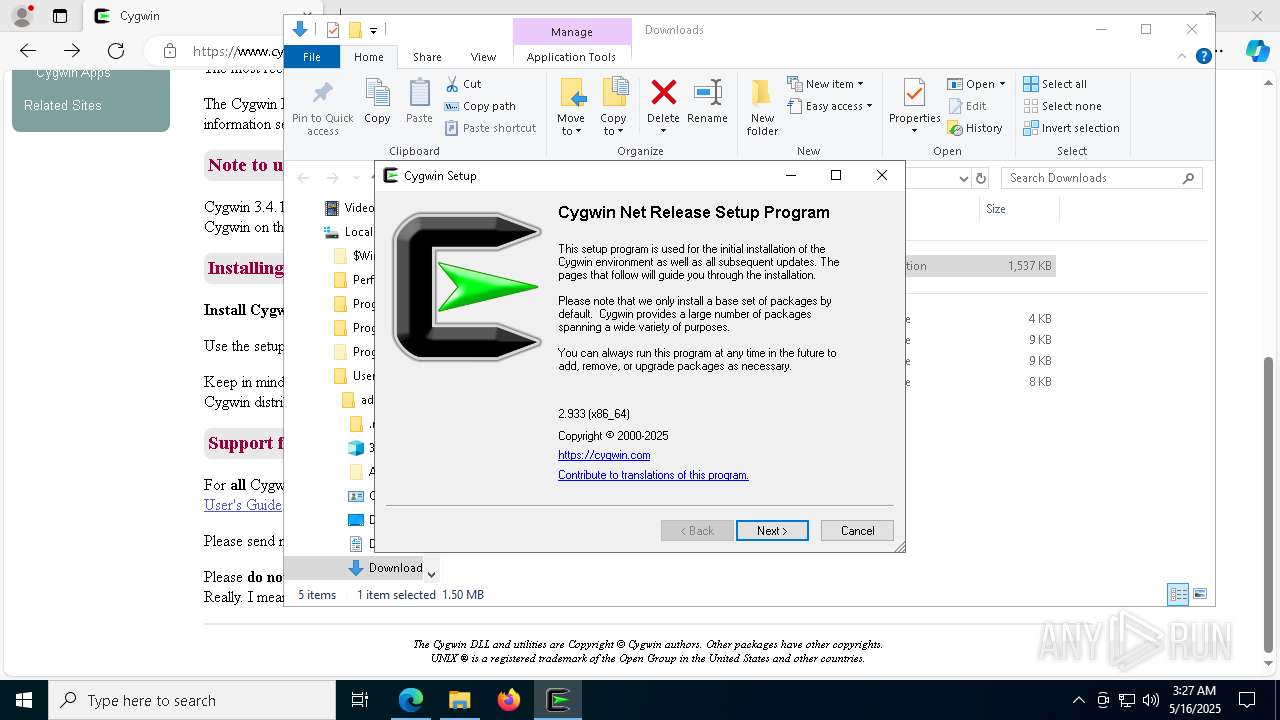Open the Copilot icon in Edge
The width and height of the screenshot is (1280, 720).
pos(1258,51)
